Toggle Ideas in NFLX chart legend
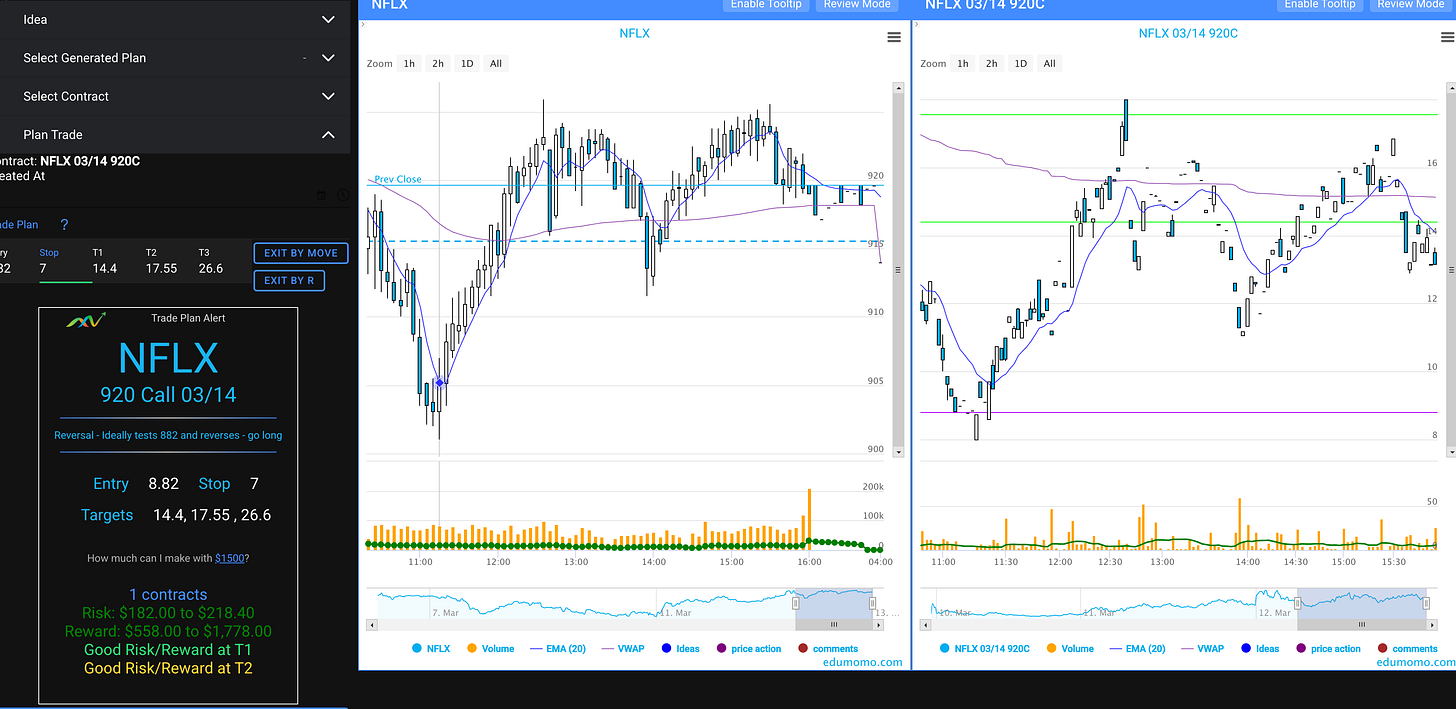The height and width of the screenshot is (709, 1456). (x=680, y=648)
